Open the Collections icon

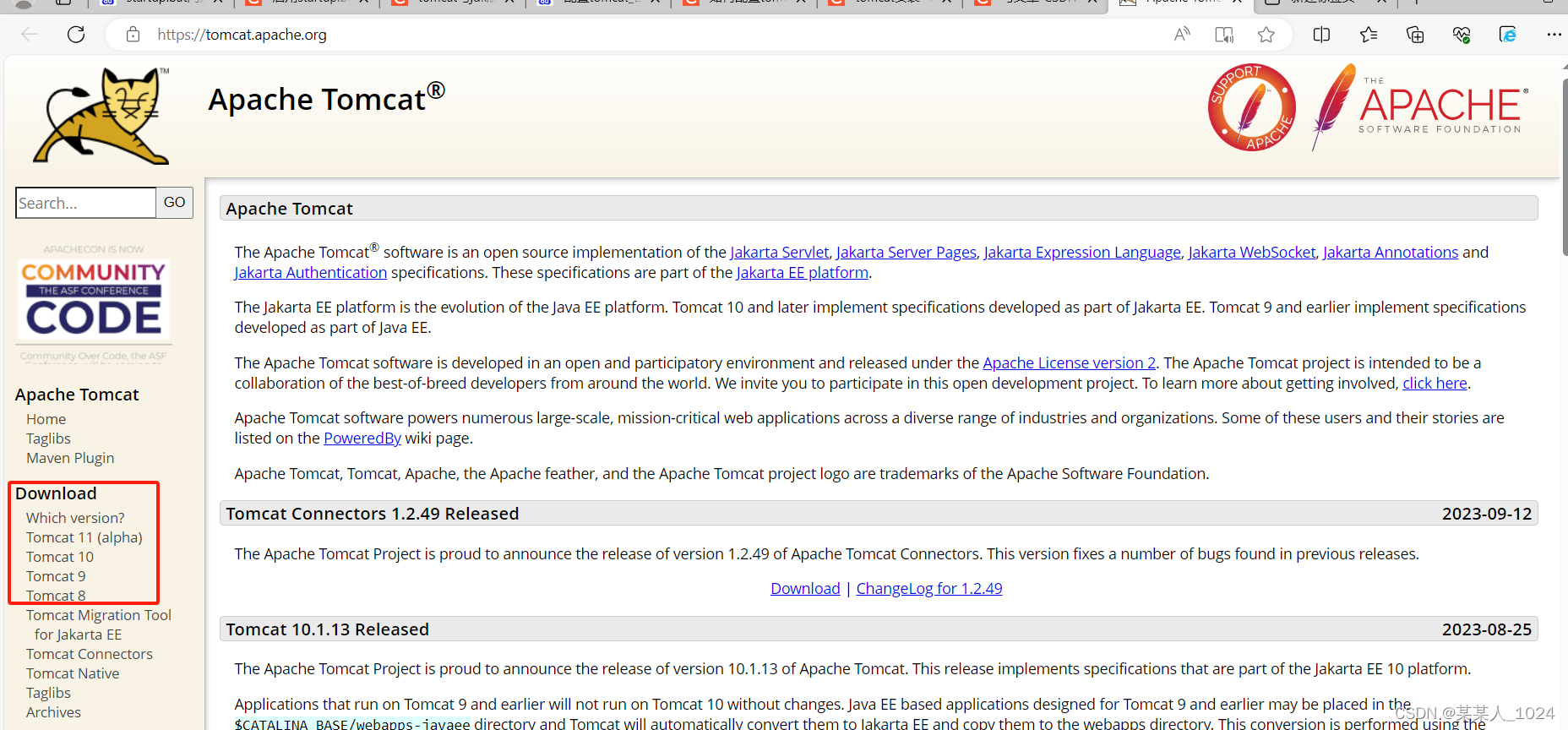click(1415, 35)
